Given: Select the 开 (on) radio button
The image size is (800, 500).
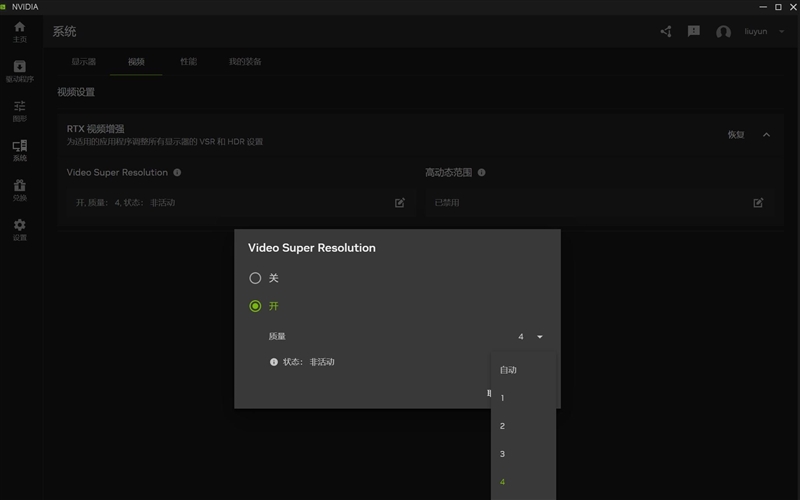Looking at the screenshot, I should [255, 306].
